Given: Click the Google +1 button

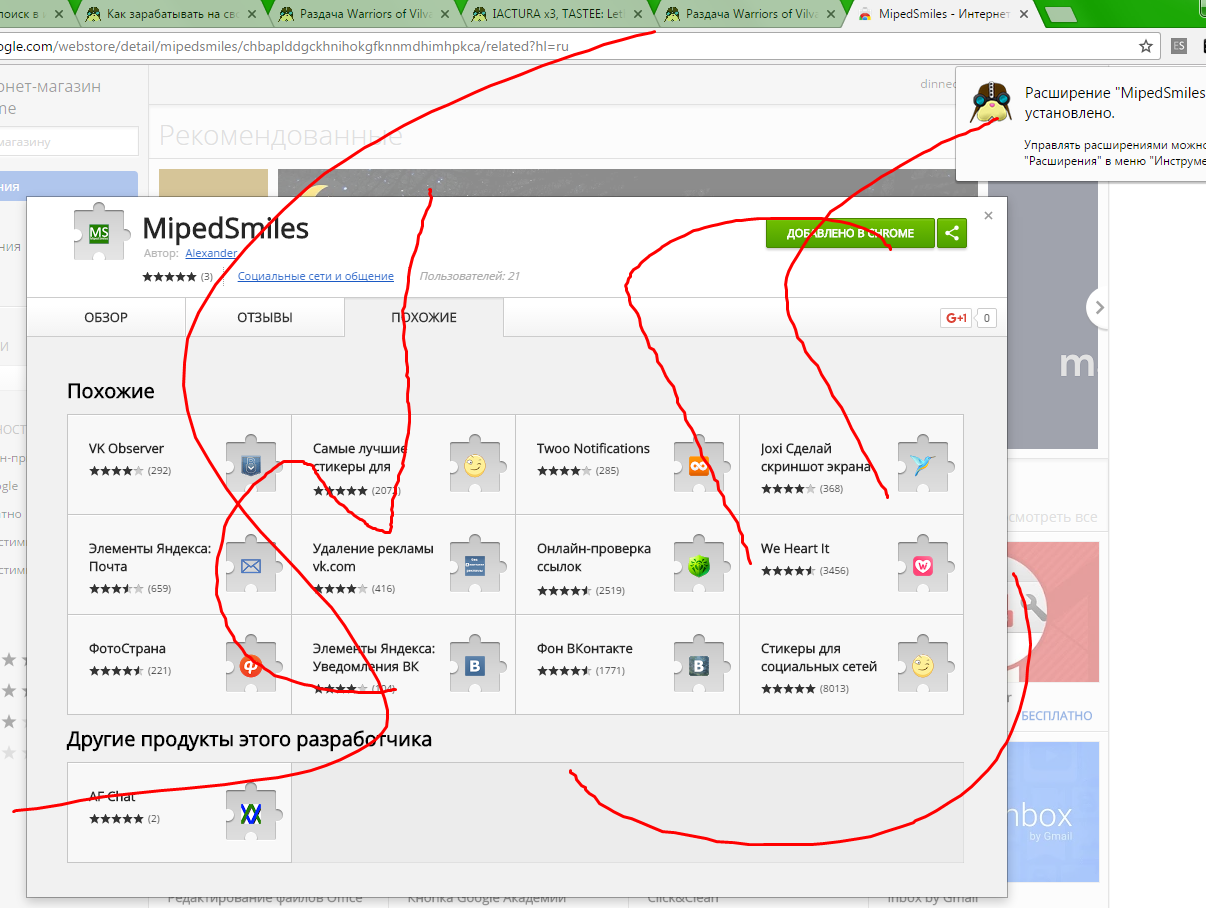Looking at the screenshot, I should [x=956, y=318].
